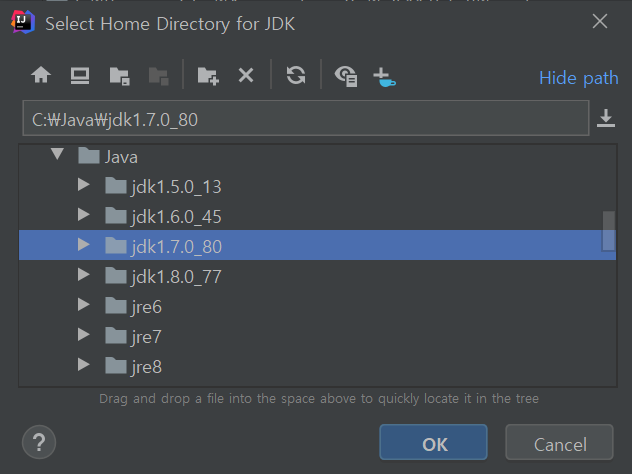Confirm with the OK button
This screenshot has width=632, height=474.
point(433,442)
